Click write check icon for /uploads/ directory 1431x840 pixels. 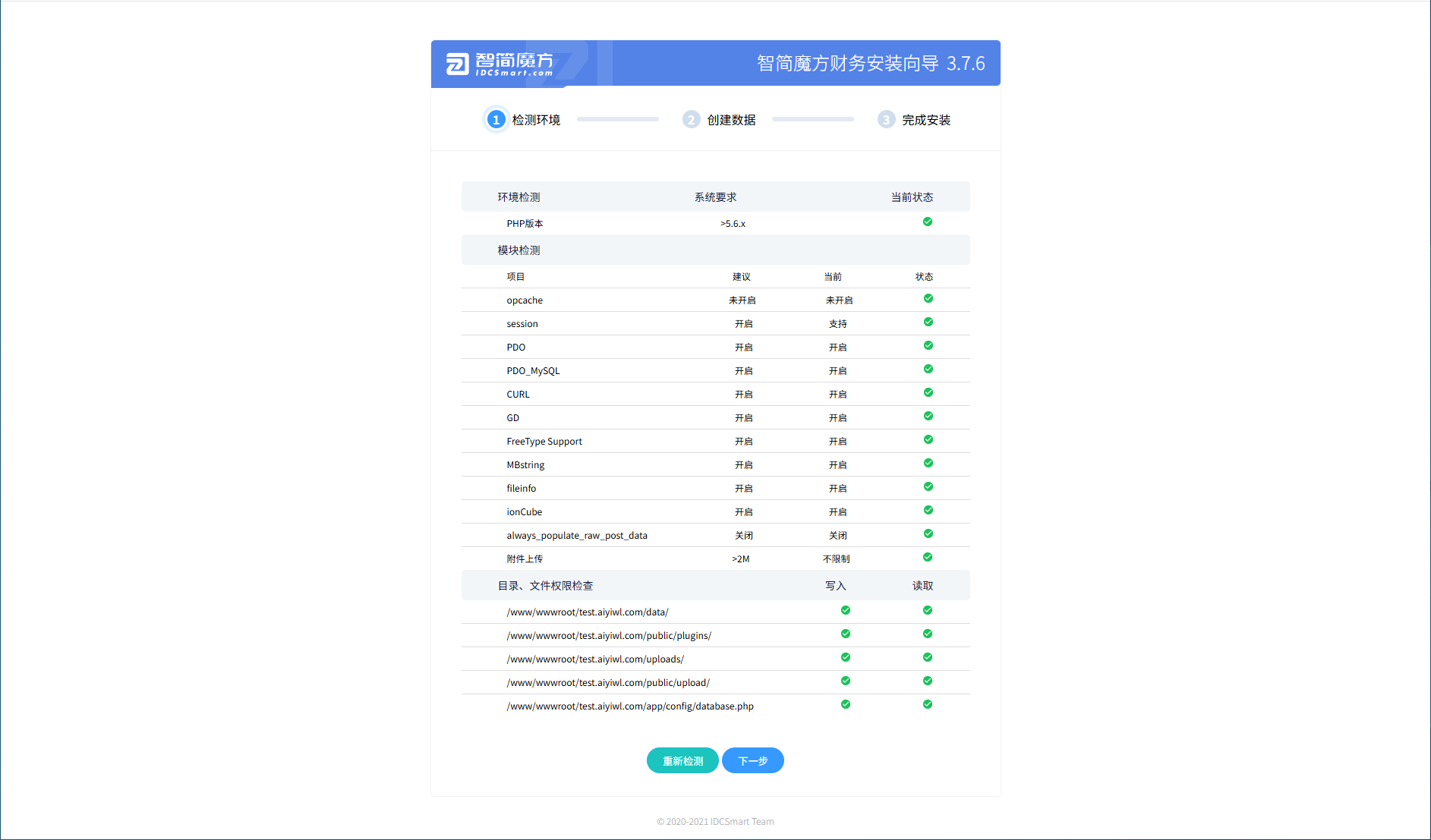(x=845, y=658)
